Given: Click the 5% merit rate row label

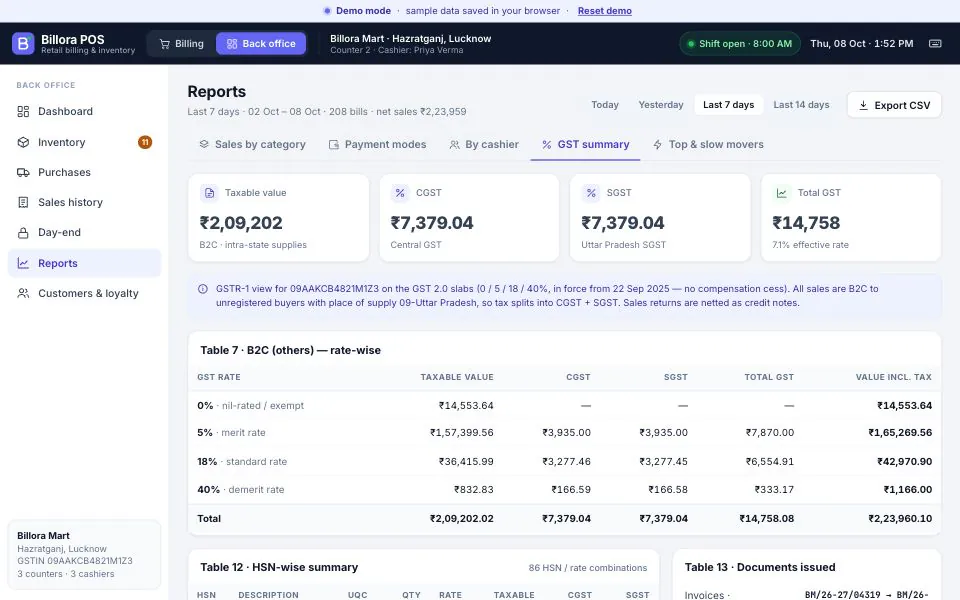Looking at the screenshot, I should (231, 433).
